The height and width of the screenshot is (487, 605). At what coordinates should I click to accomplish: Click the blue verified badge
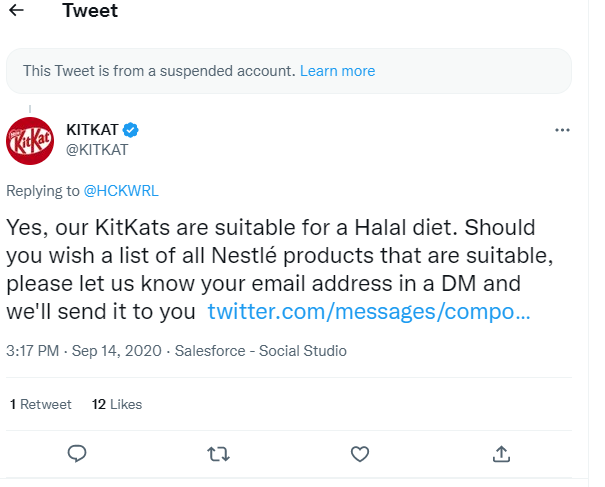click(130, 131)
